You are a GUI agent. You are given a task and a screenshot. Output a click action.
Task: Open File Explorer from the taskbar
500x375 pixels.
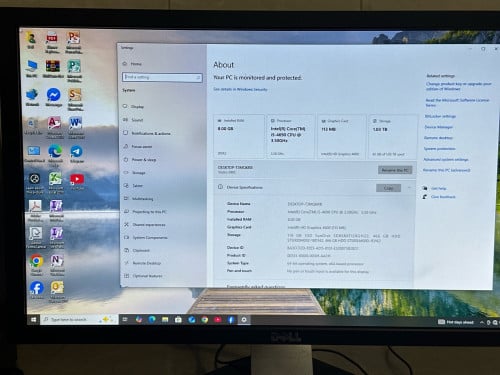165,319
